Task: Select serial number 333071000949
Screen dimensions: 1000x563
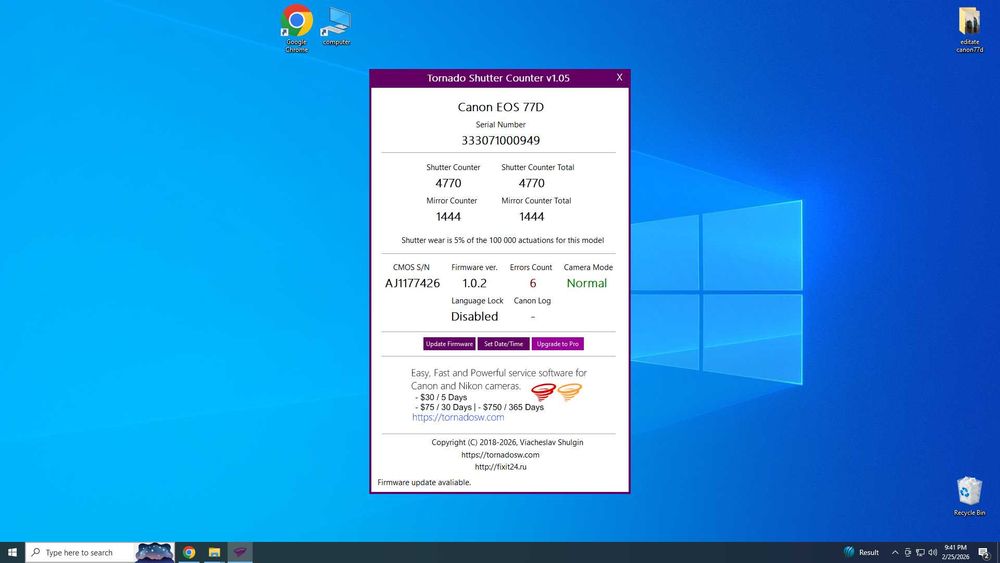Action: (501, 140)
